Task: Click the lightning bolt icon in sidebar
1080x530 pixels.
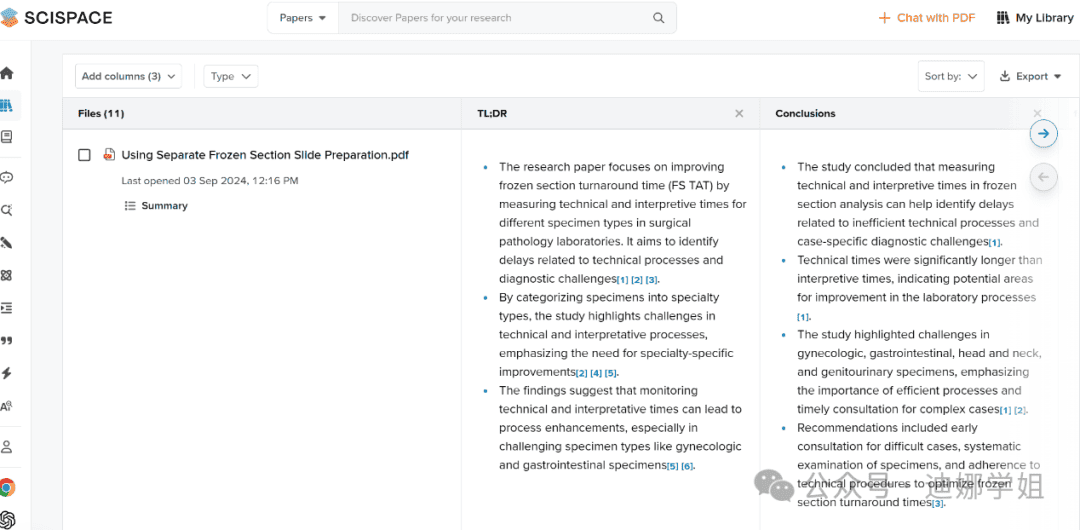Action: 7,373
